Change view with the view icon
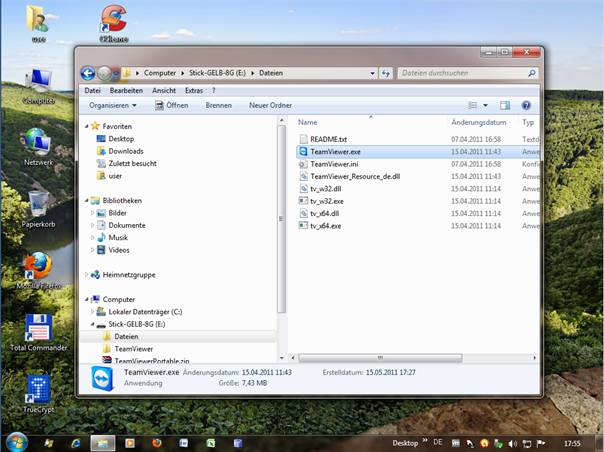This screenshot has height=452, width=604. (x=473, y=105)
